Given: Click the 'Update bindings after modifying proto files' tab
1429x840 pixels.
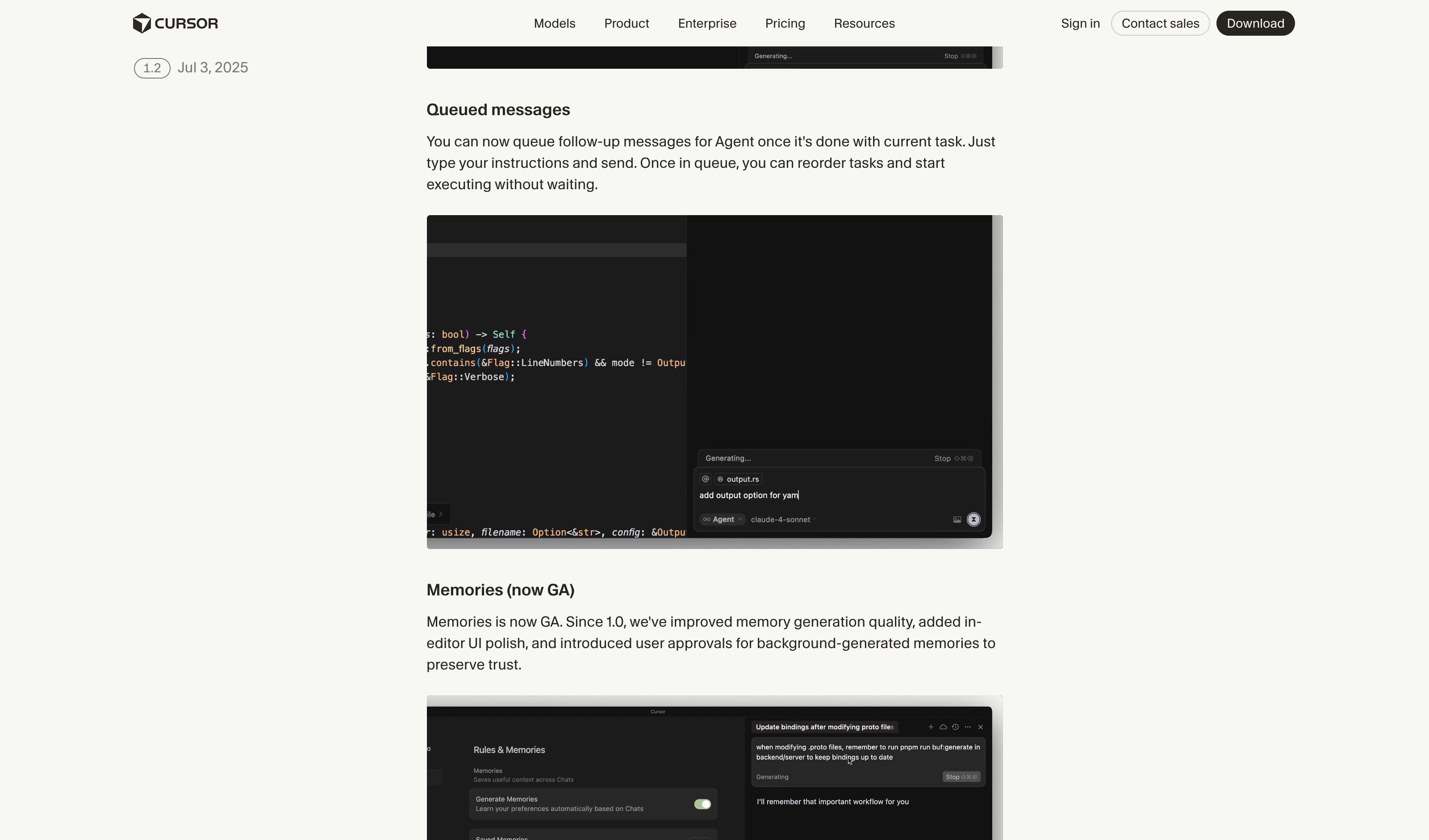Looking at the screenshot, I should click(824, 727).
